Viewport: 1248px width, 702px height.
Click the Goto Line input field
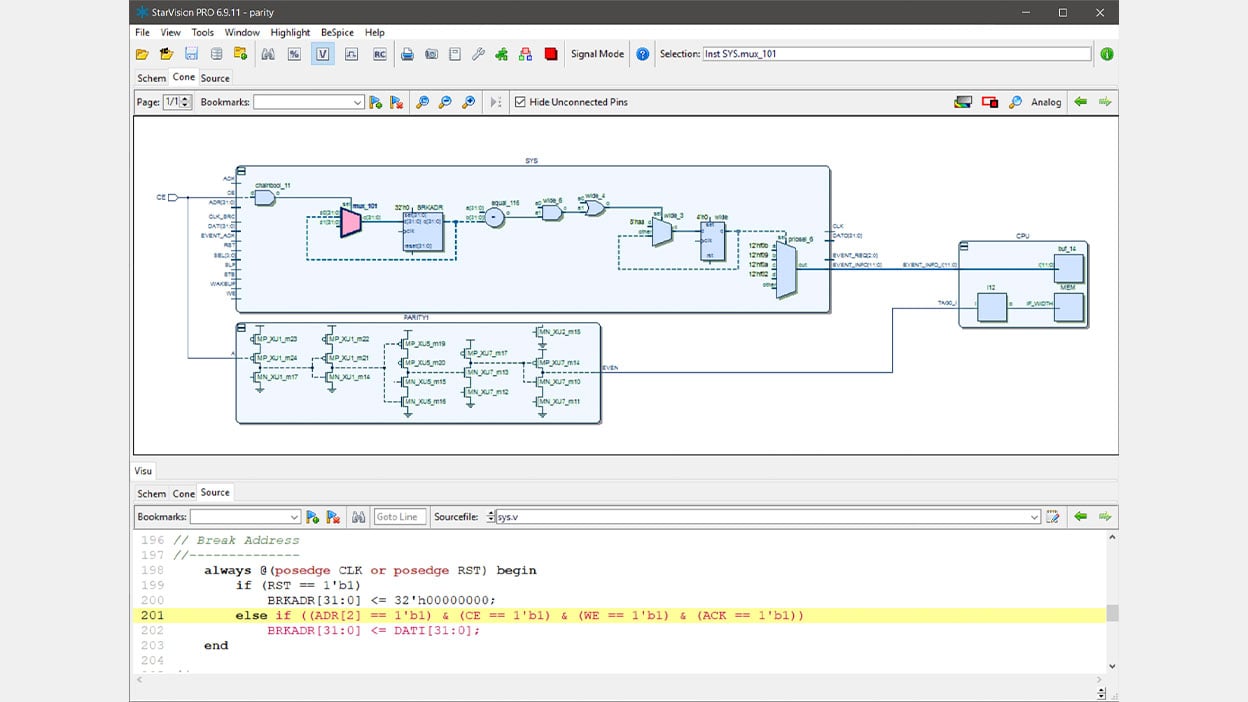[x=400, y=517]
